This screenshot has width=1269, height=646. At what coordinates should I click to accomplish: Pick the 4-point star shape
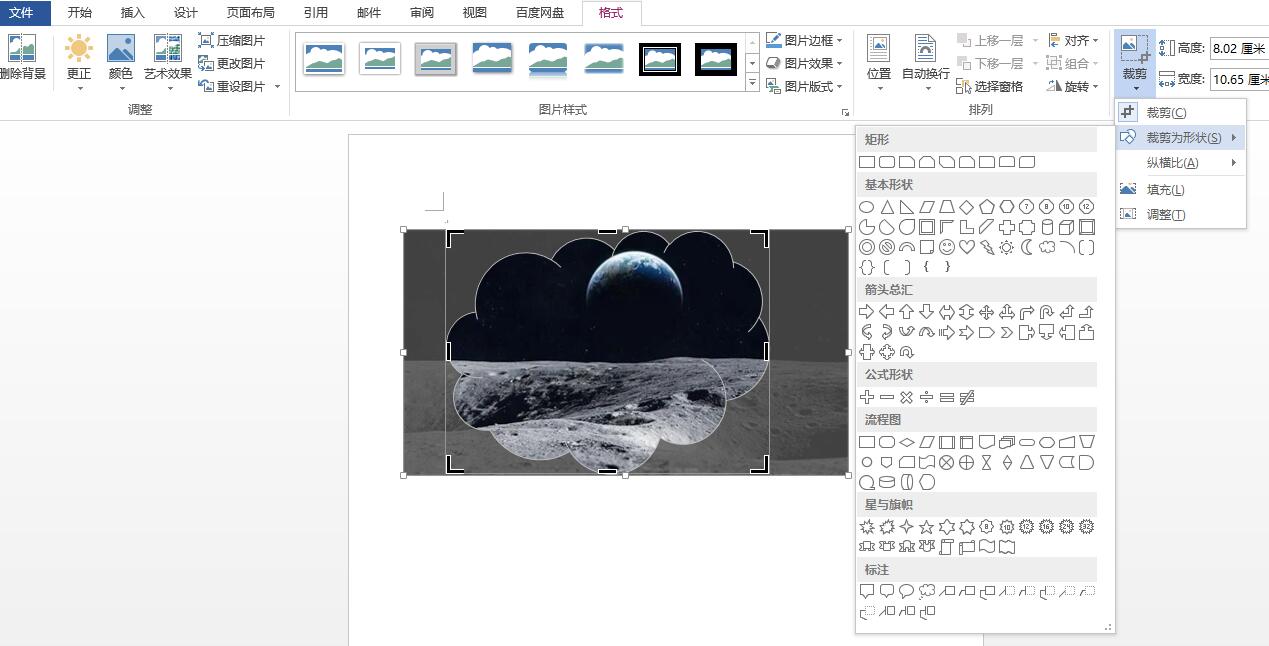907,527
